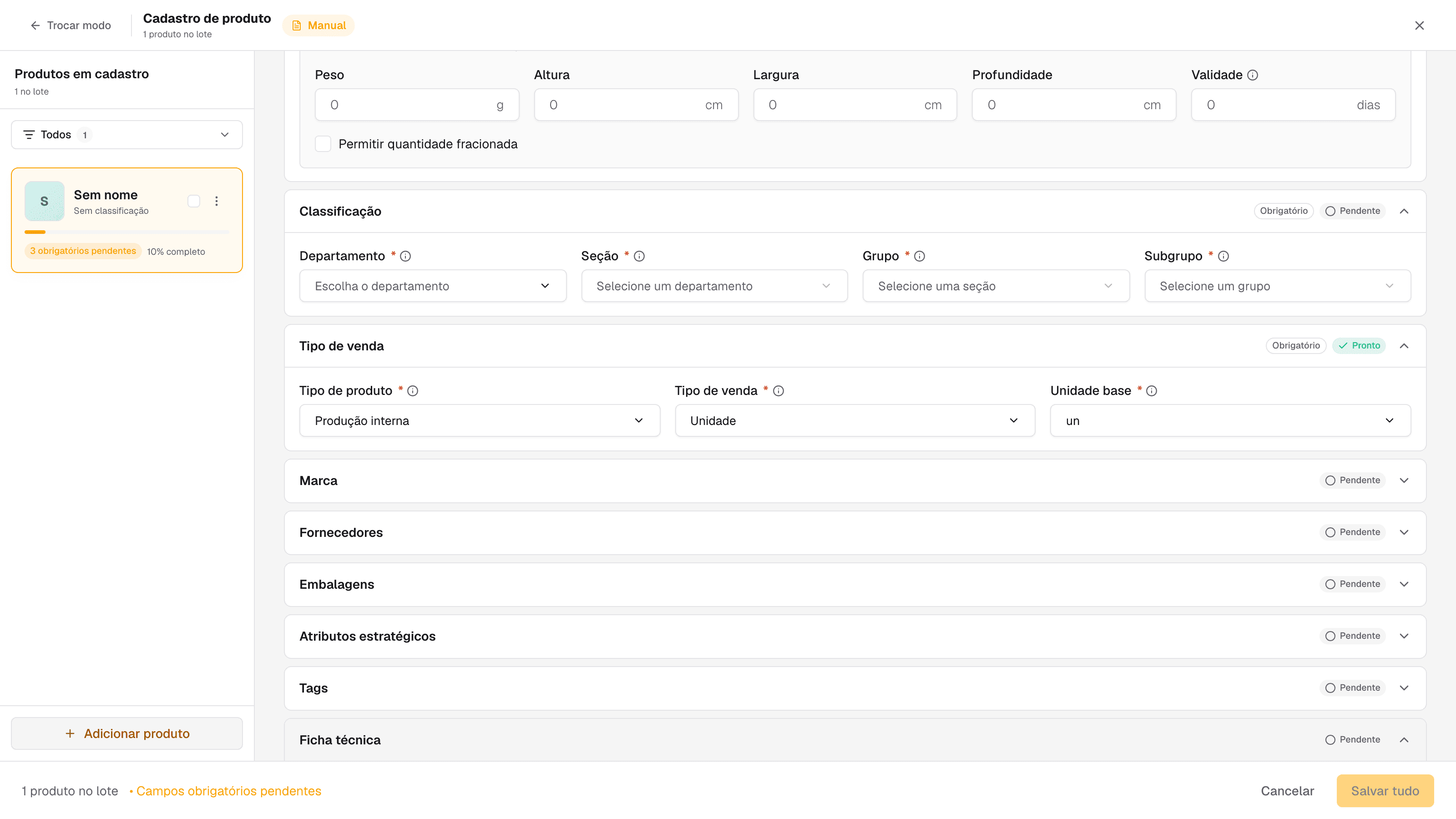Click Obrigatório badge in Tipo de venda header

1296,345
